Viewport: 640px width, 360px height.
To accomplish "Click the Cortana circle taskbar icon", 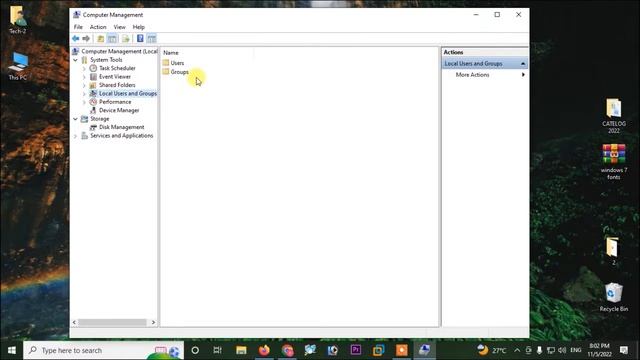I will coord(195,350).
